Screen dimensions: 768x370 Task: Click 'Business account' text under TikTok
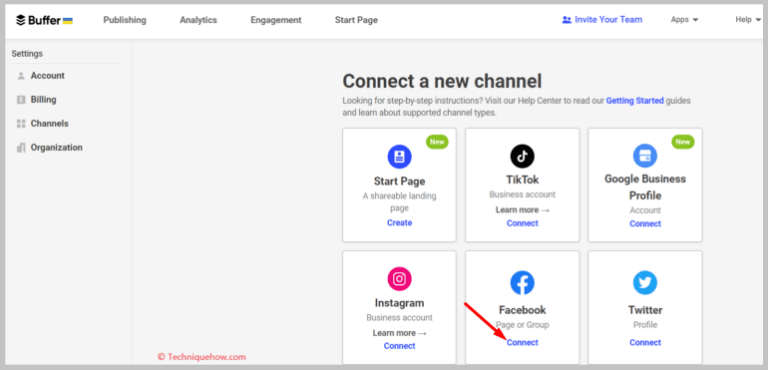tap(523, 195)
